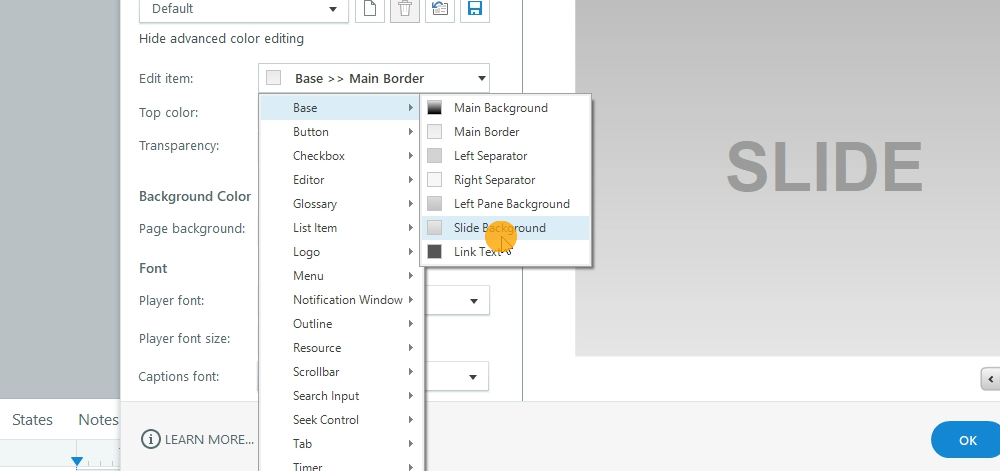
Task: Expand the Button submenu
Action: pos(340,132)
